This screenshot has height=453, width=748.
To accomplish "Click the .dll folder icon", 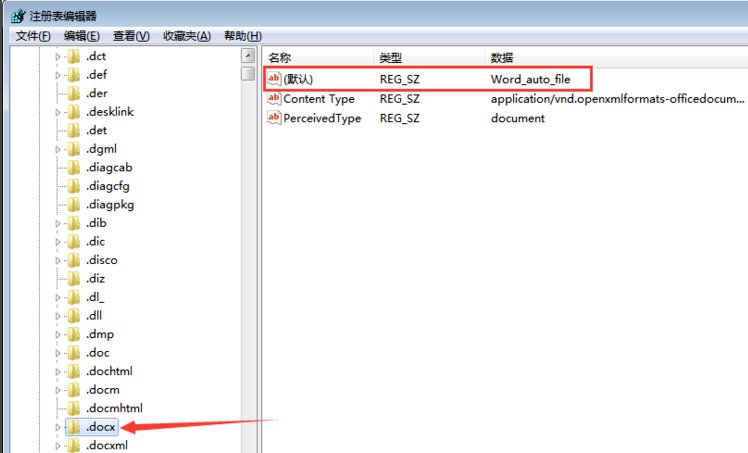I will point(73,316).
